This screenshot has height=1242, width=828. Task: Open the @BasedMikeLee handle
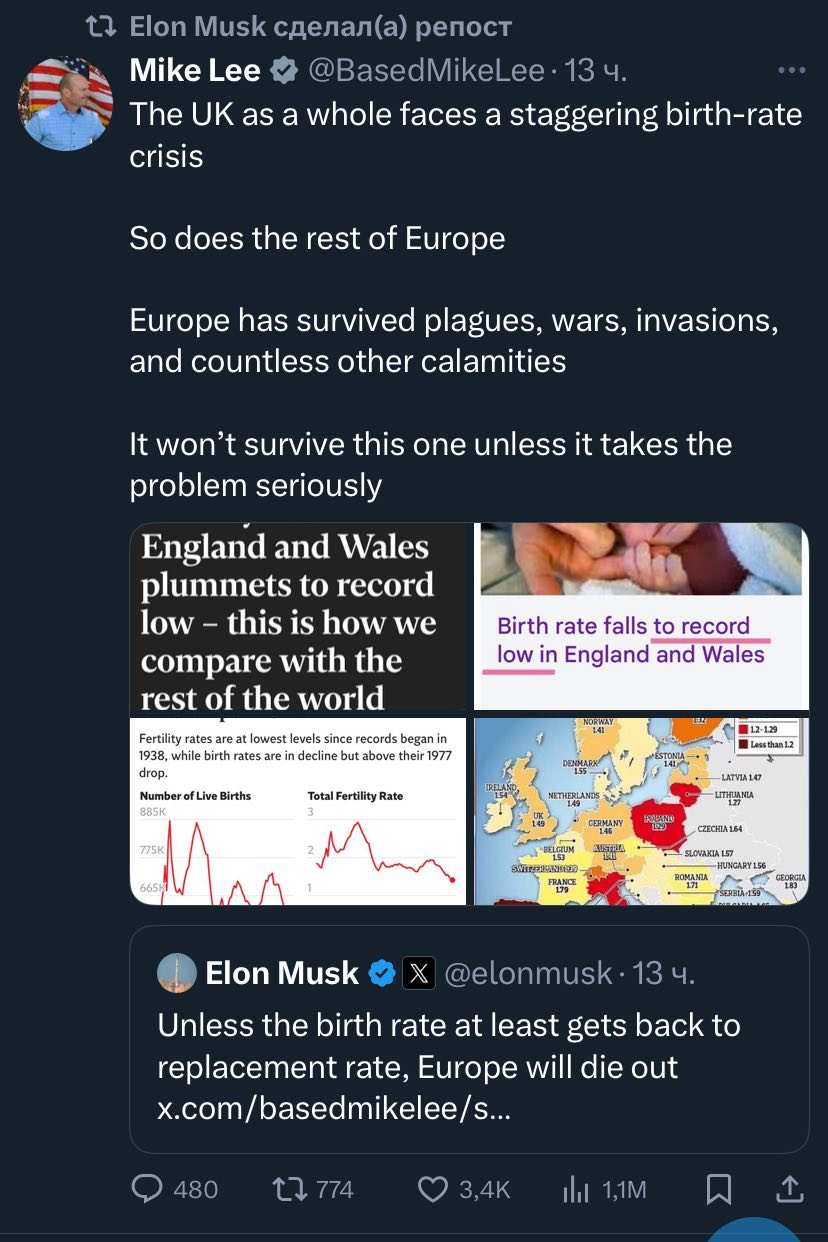[x=424, y=71]
